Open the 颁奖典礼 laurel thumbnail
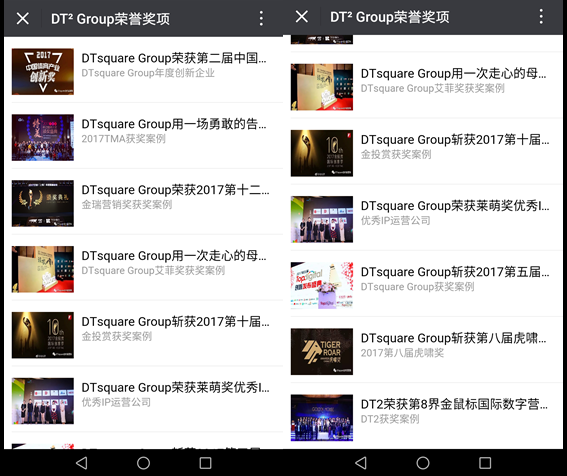 [x=43, y=203]
